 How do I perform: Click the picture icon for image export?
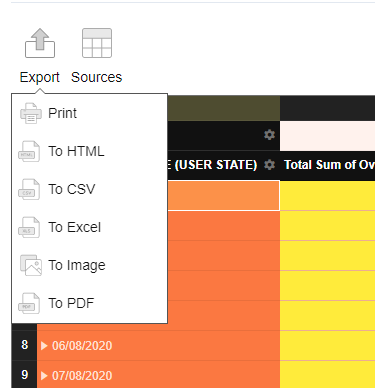coord(31,265)
